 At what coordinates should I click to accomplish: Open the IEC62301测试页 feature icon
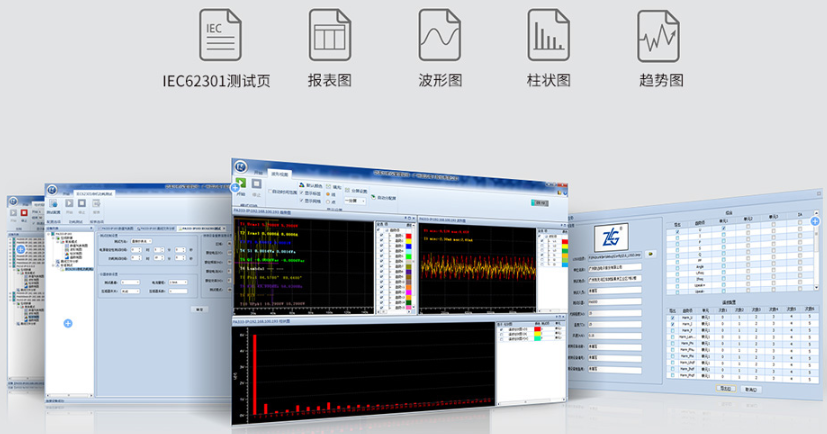pos(220,35)
